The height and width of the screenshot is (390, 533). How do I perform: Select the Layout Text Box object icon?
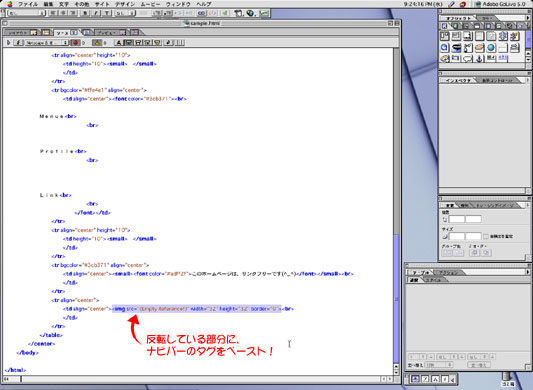click(x=457, y=36)
